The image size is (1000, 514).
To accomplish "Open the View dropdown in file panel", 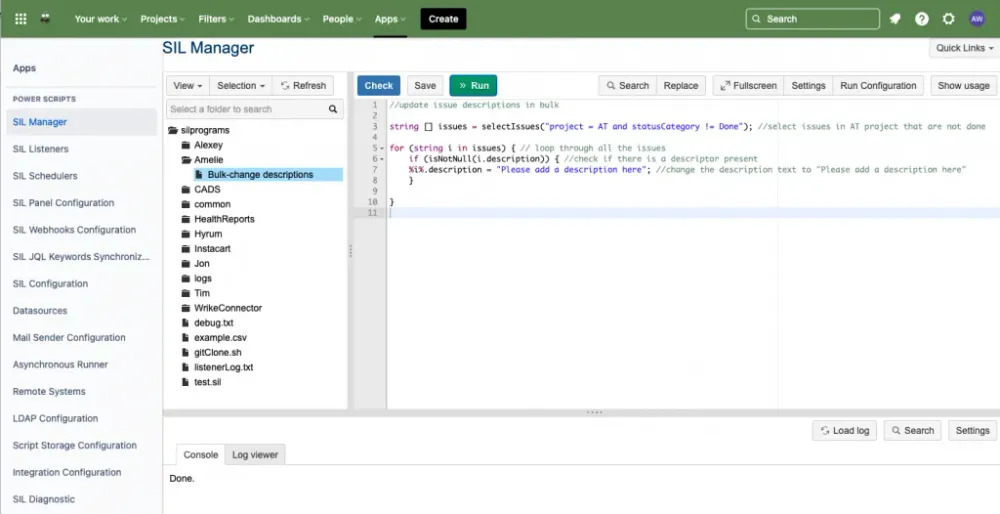I will [188, 85].
